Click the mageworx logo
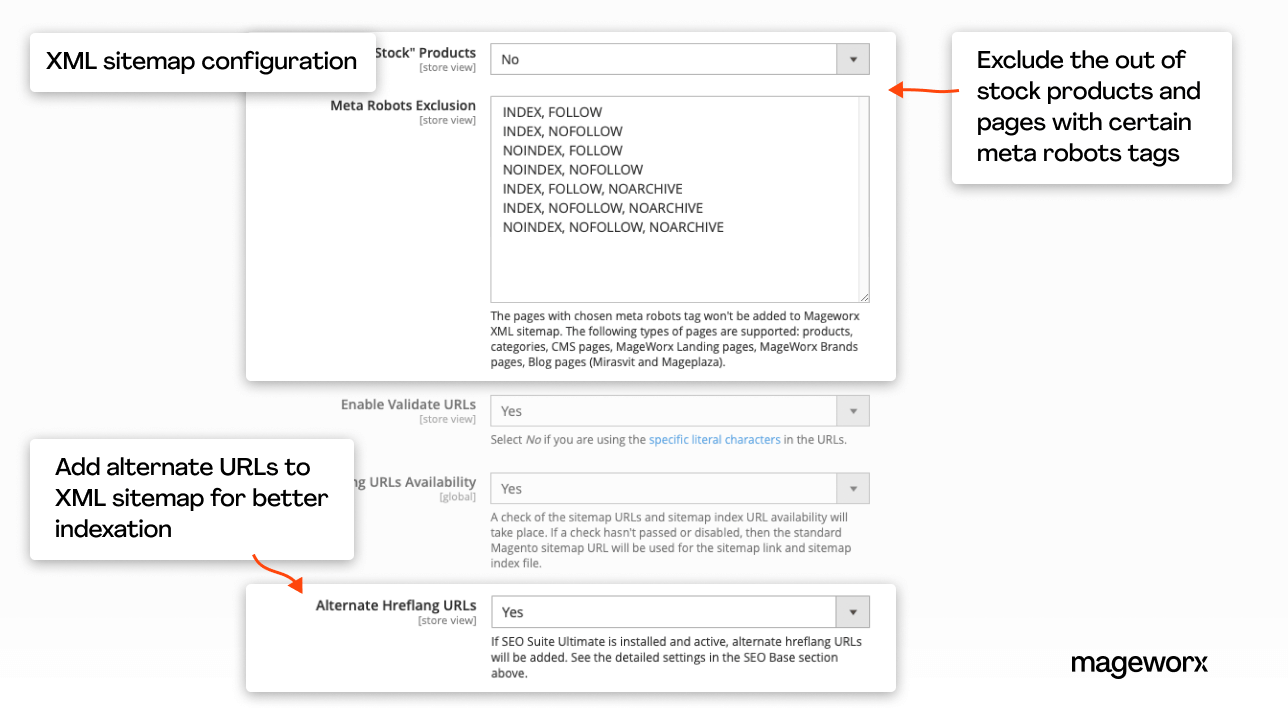Viewport: 1288px width, 728px height. pos(1139,664)
